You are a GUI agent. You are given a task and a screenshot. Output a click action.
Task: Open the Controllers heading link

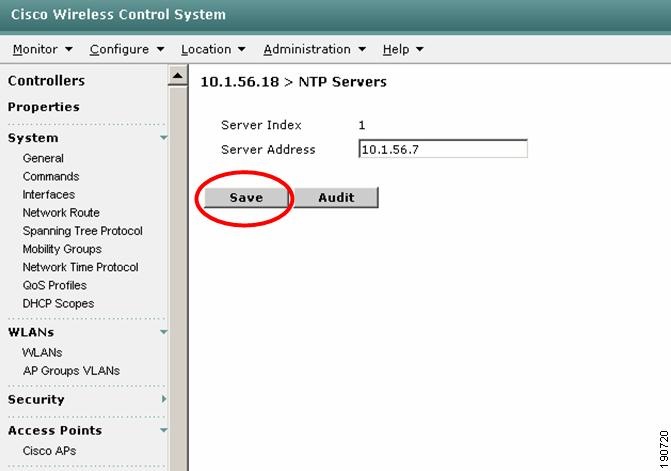(x=46, y=81)
